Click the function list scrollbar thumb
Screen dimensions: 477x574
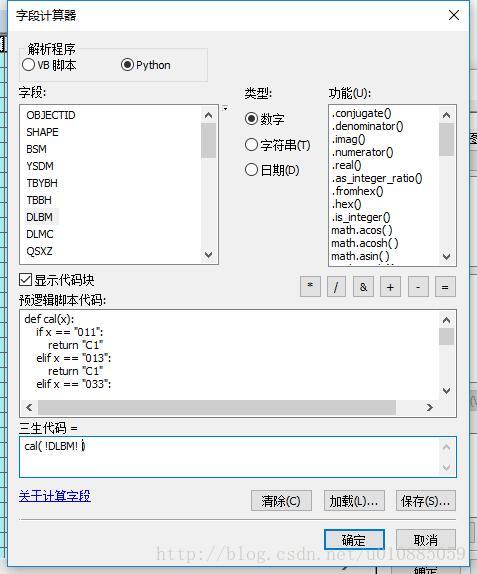pos(446,139)
